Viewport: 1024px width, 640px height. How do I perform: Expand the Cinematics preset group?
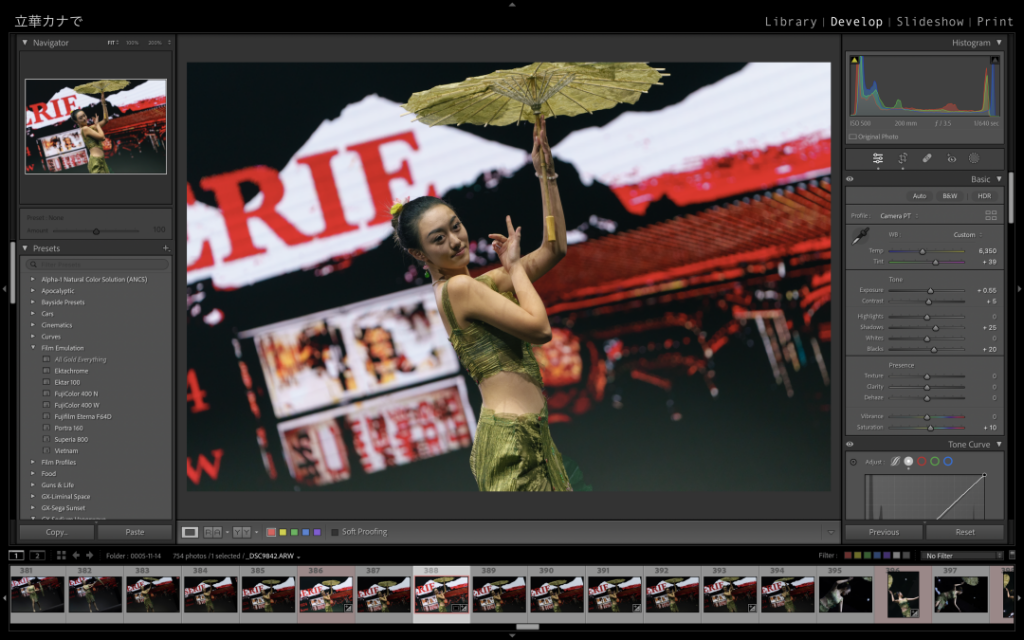[x=33, y=325]
